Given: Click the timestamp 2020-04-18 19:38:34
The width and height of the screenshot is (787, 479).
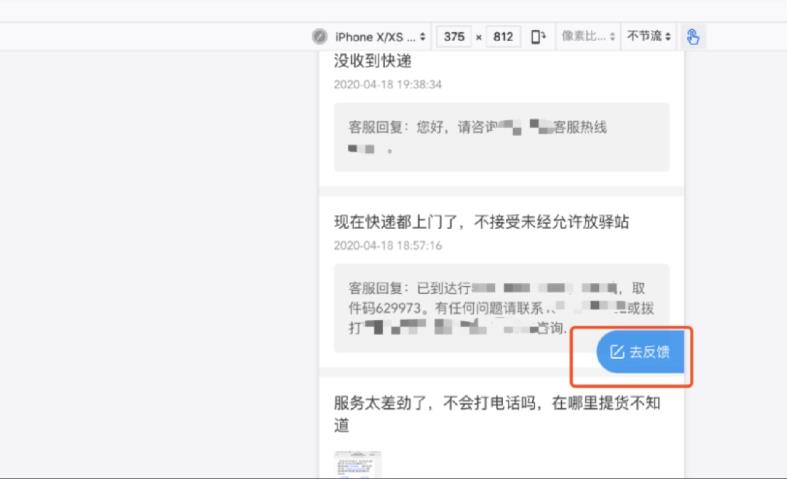Looking at the screenshot, I should pyautogui.click(x=388, y=84).
